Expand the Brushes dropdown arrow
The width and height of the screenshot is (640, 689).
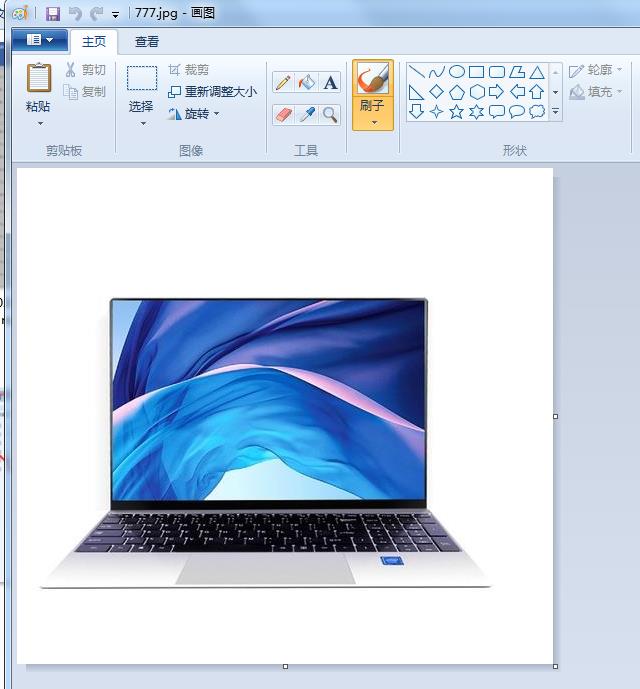pos(373,123)
